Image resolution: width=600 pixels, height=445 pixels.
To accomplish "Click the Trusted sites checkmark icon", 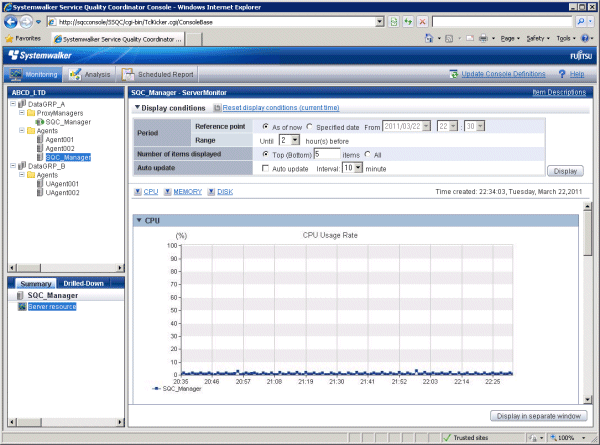I will coord(447,437).
